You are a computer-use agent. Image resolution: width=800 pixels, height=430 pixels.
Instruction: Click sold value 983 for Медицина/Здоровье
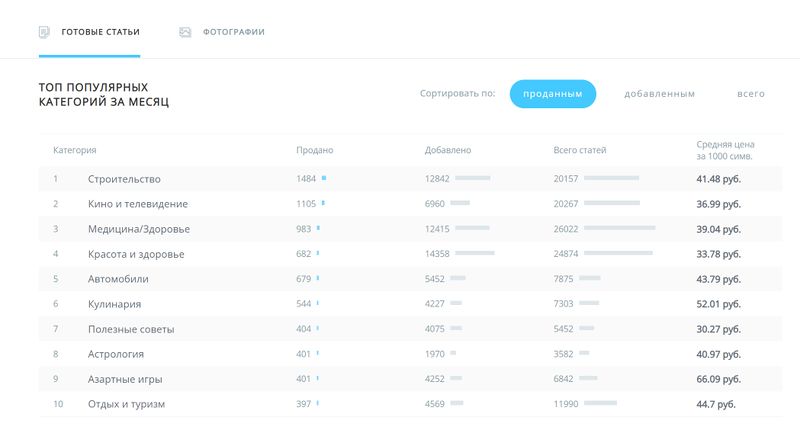coord(303,229)
